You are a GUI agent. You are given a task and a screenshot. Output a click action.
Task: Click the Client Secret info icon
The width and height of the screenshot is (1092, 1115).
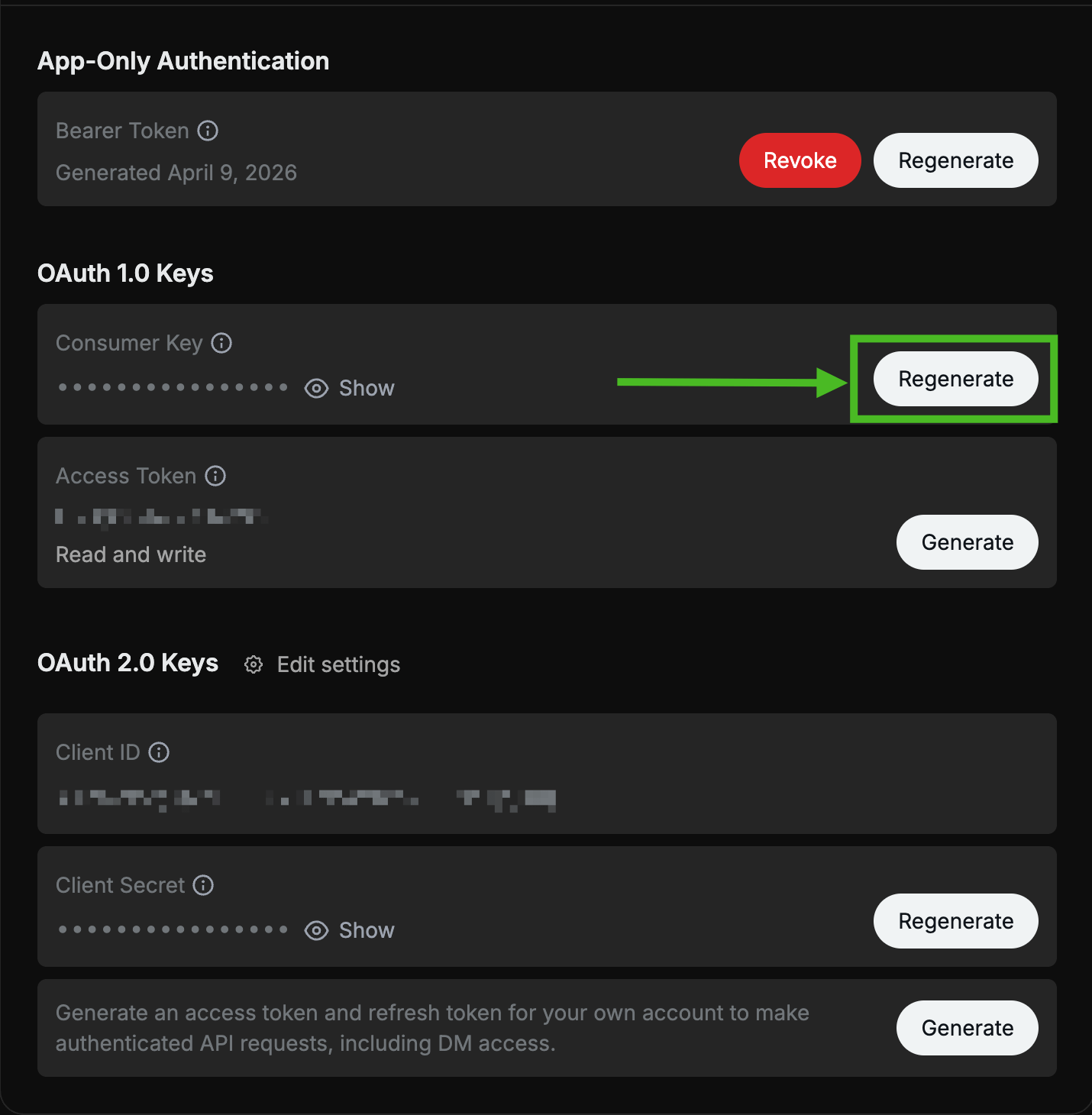(203, 885)
